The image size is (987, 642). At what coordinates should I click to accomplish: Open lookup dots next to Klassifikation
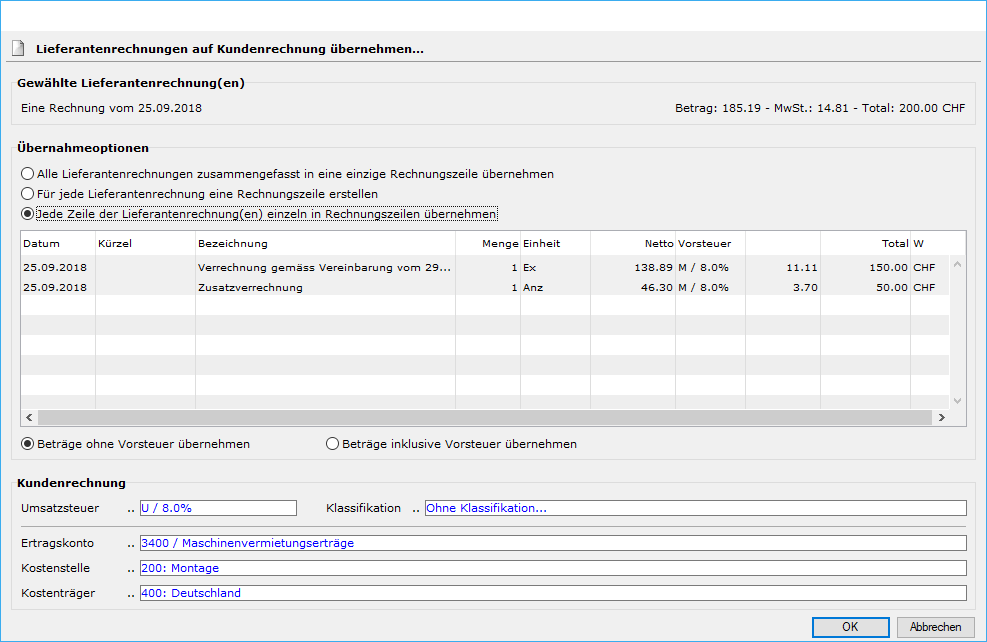[x=416, y=509]
